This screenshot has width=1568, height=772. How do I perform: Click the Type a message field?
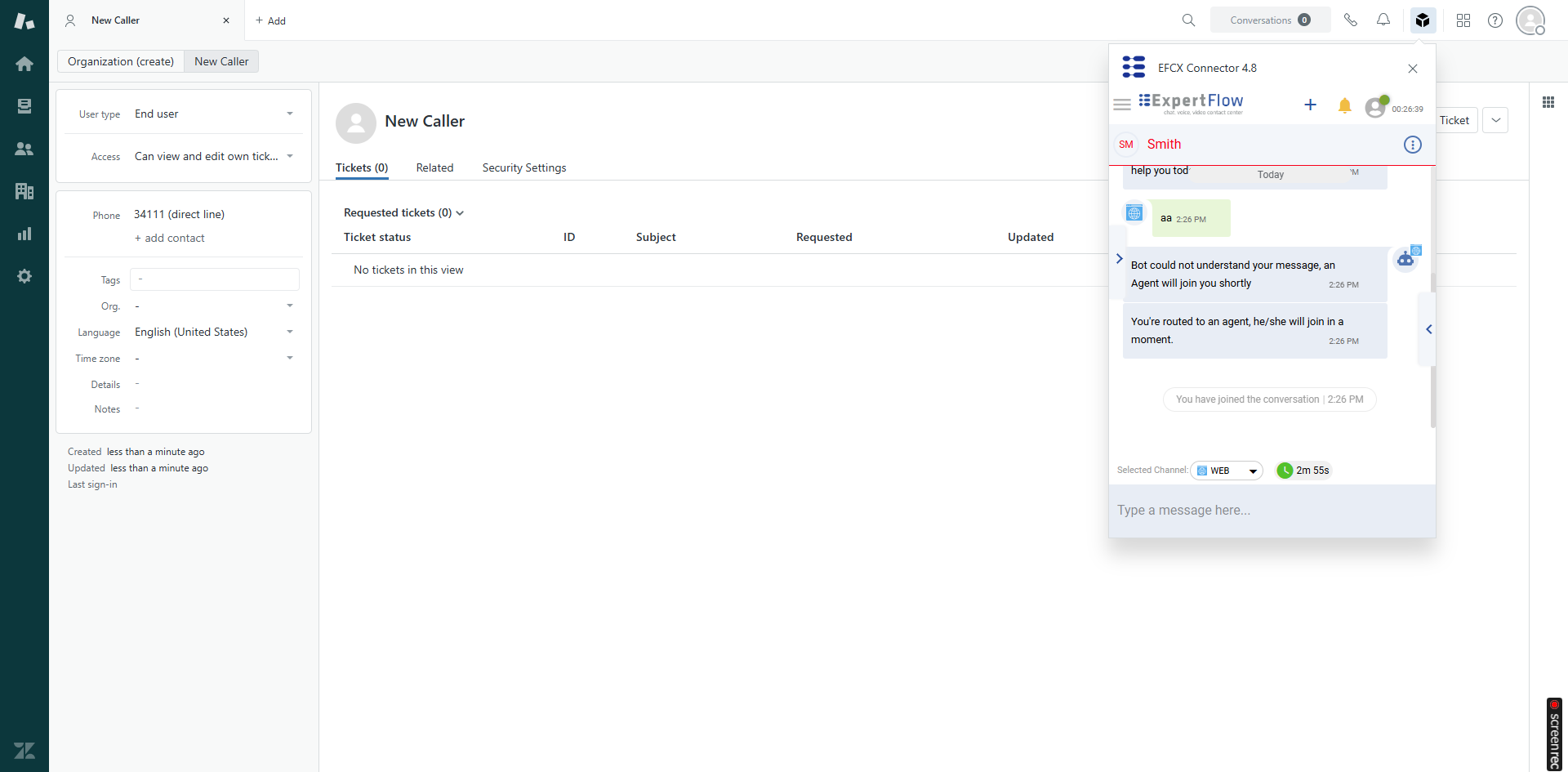tap(1271, 511)
